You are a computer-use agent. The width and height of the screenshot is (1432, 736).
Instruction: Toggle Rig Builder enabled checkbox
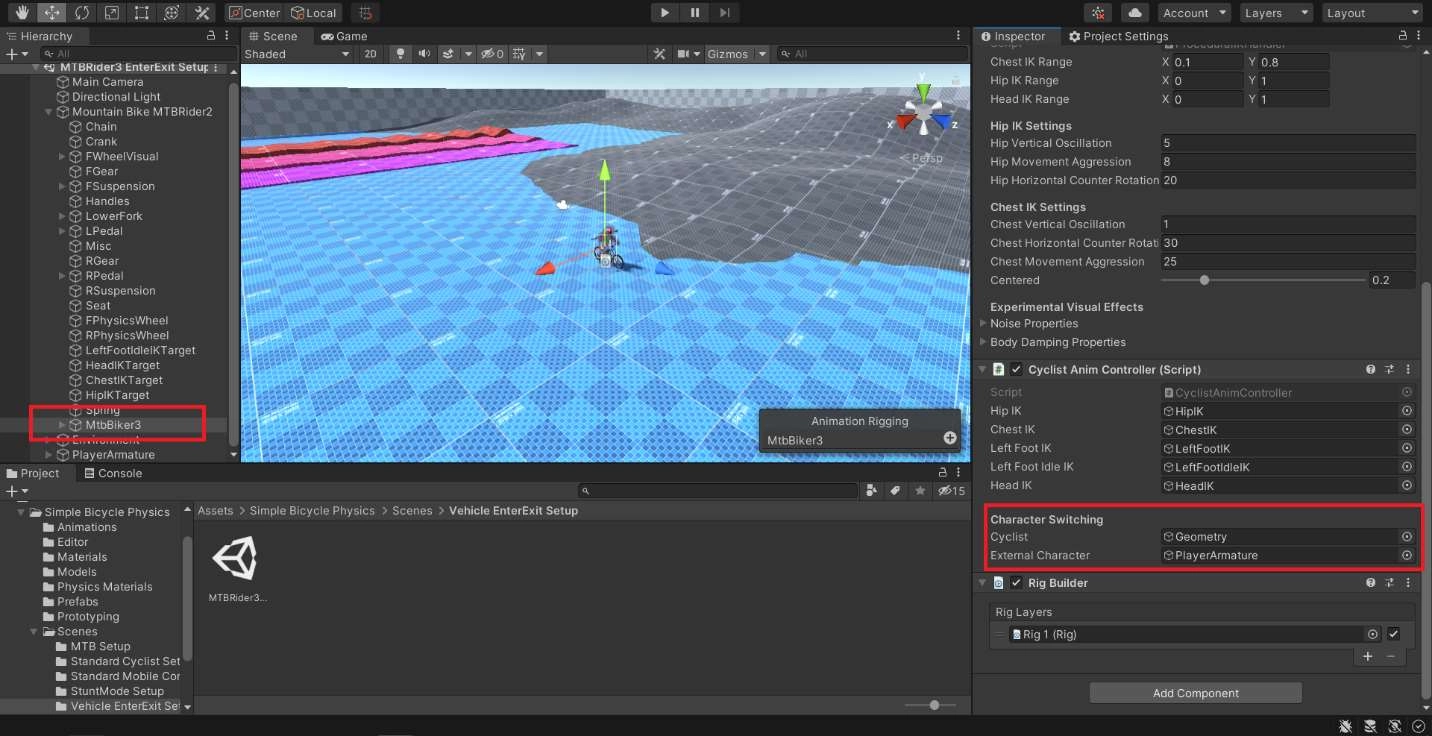1016,583
